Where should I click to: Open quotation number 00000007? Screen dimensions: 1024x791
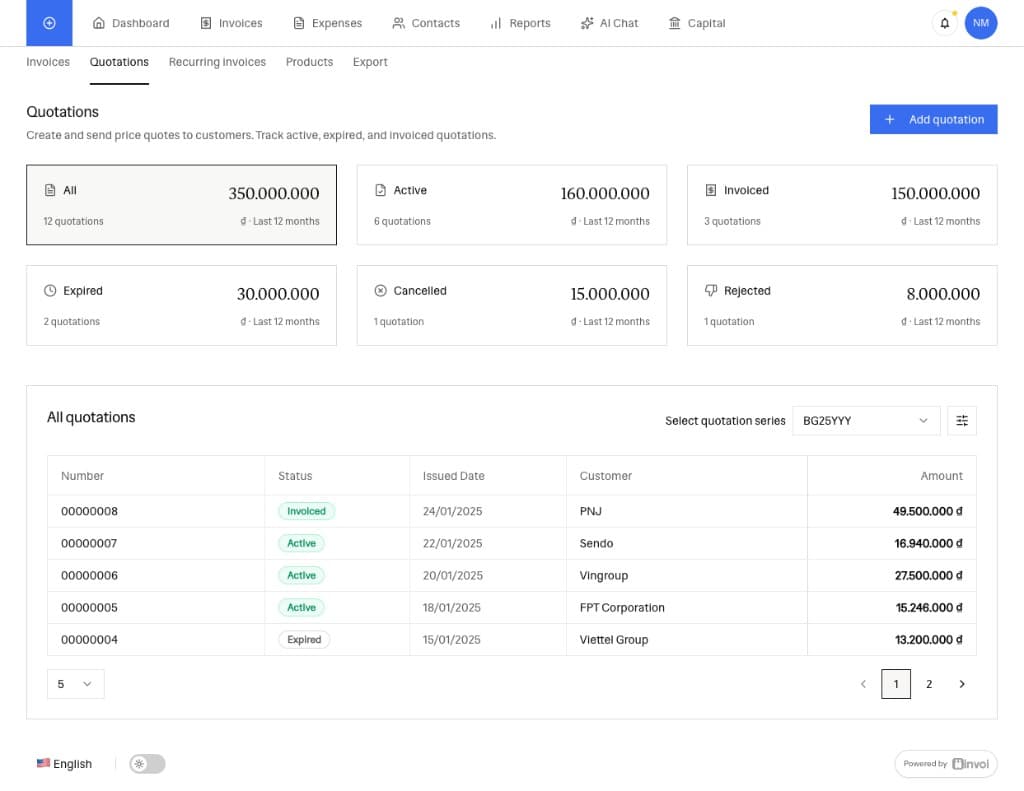coord(89,543)
